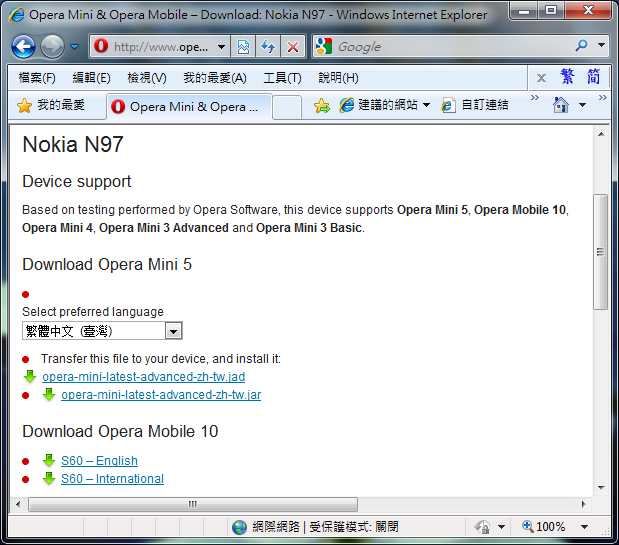Open the 工具(T) menu
Screen dimensions: 619x545
(x=281, y=78)
